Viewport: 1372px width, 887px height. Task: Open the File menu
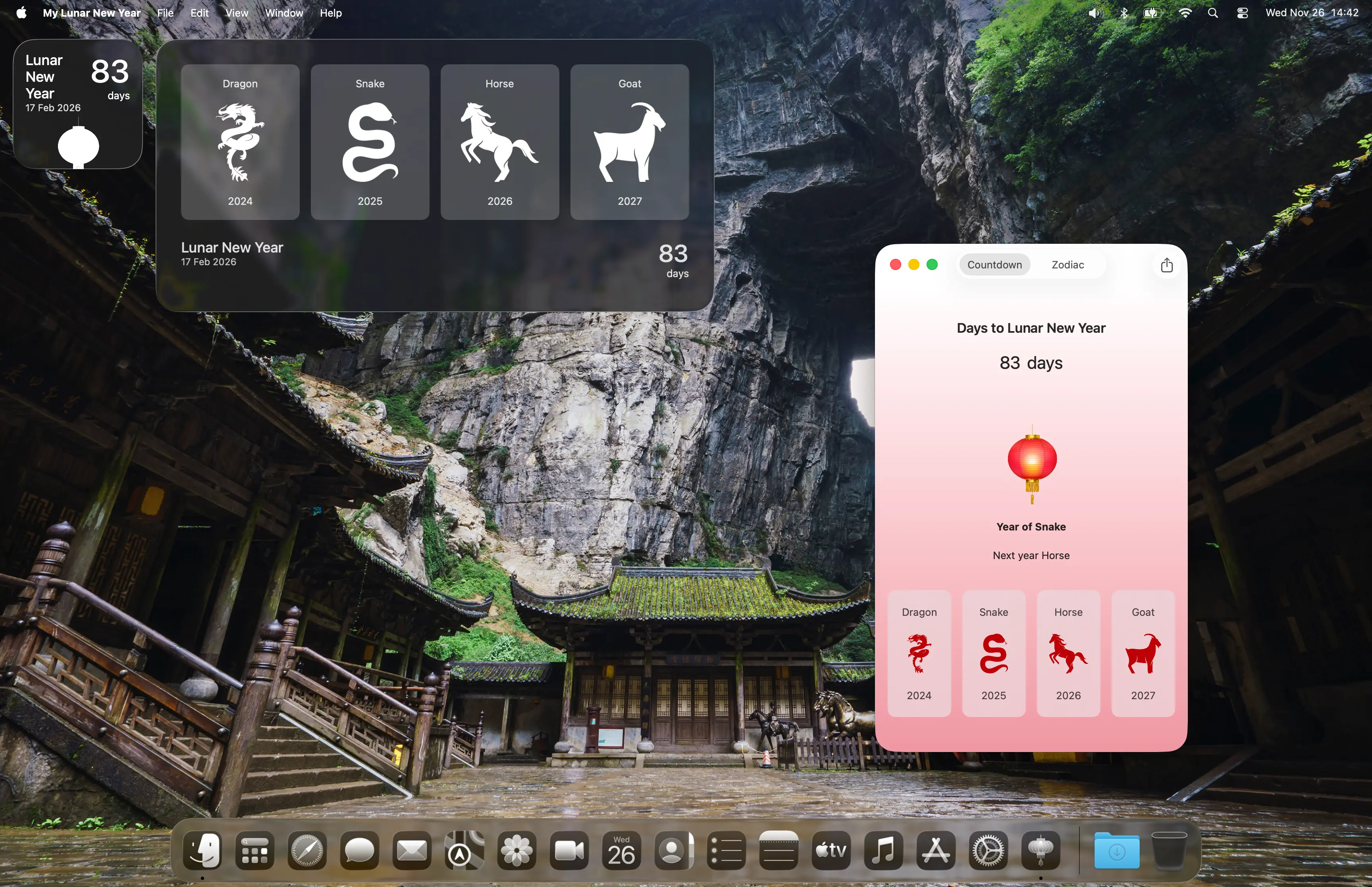pyautogui.click(x=165, y=13)
